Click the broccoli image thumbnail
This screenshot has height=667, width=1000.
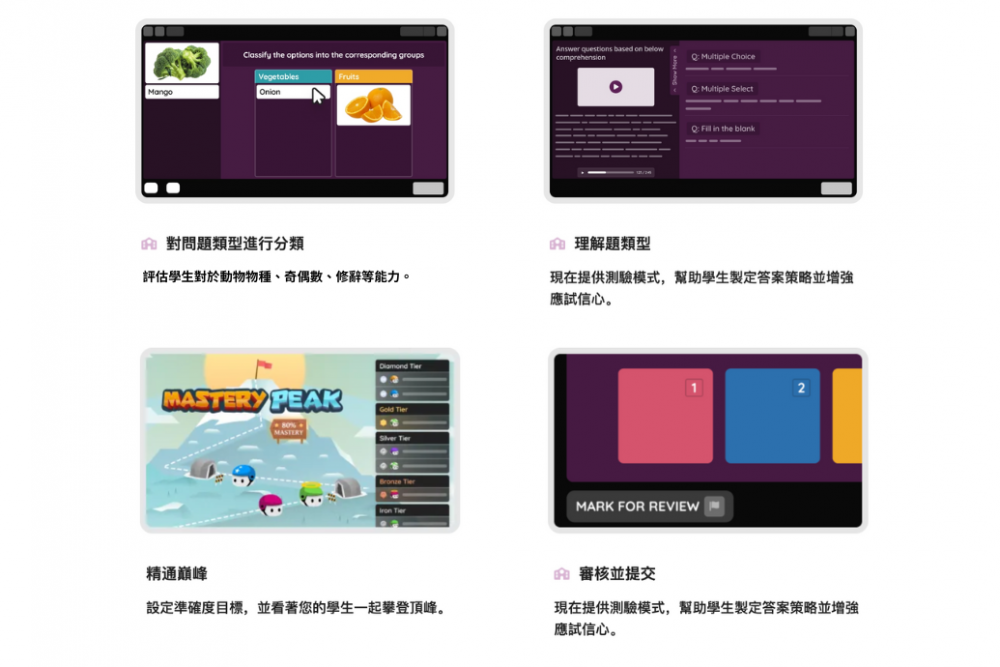click(x=181, y=62)
